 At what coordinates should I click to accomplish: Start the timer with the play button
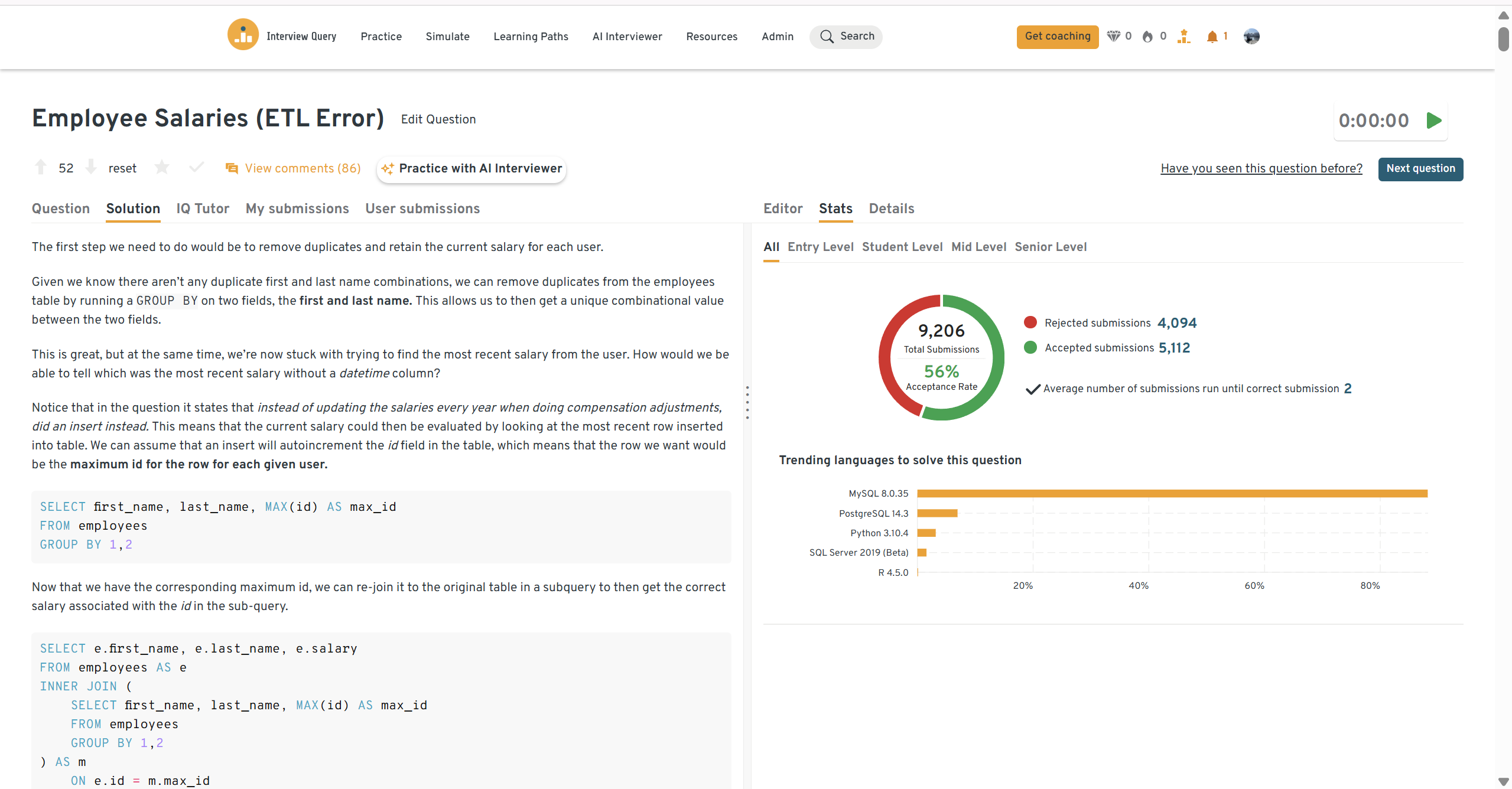(1433, 120)
